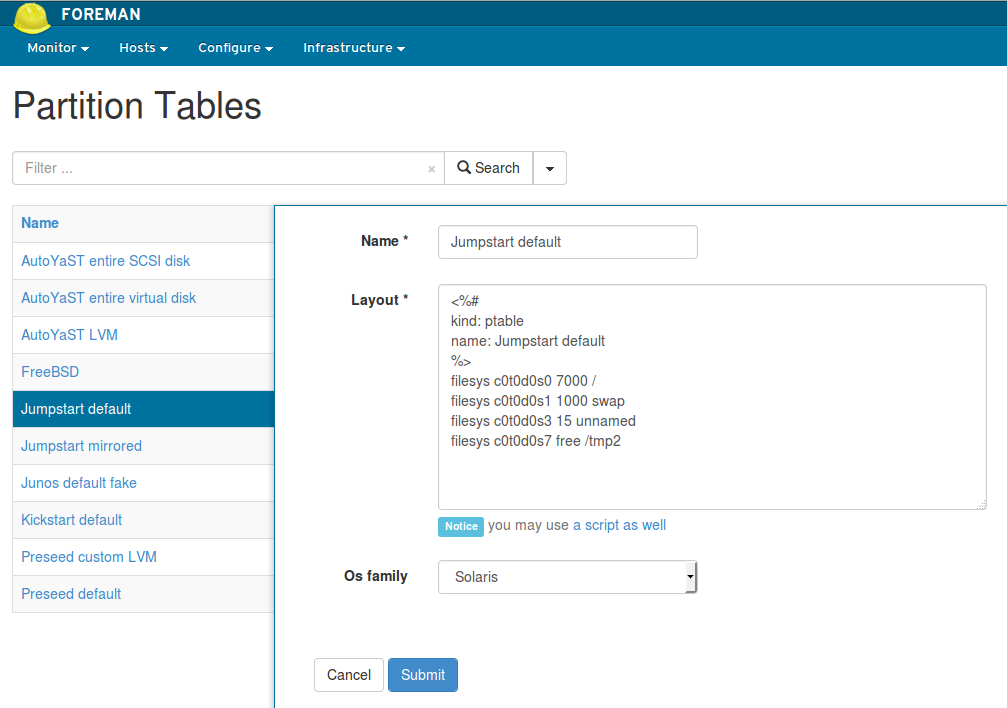
Task: Sort table by Name column header
Action: pos(40,223)
